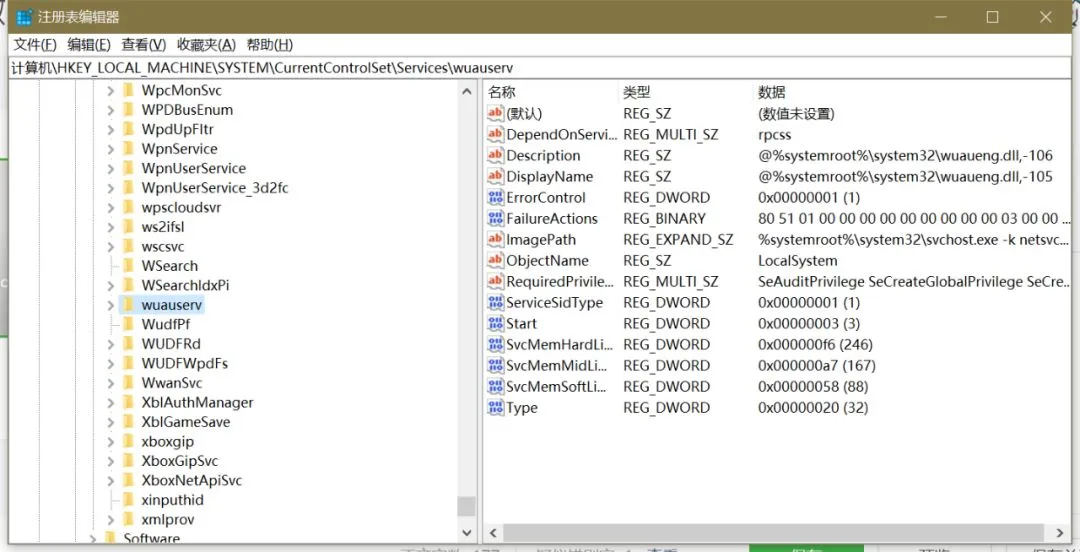Select the WUDFRd folder icon
The width and height of the screenshot is (1080, 552).
128,344
